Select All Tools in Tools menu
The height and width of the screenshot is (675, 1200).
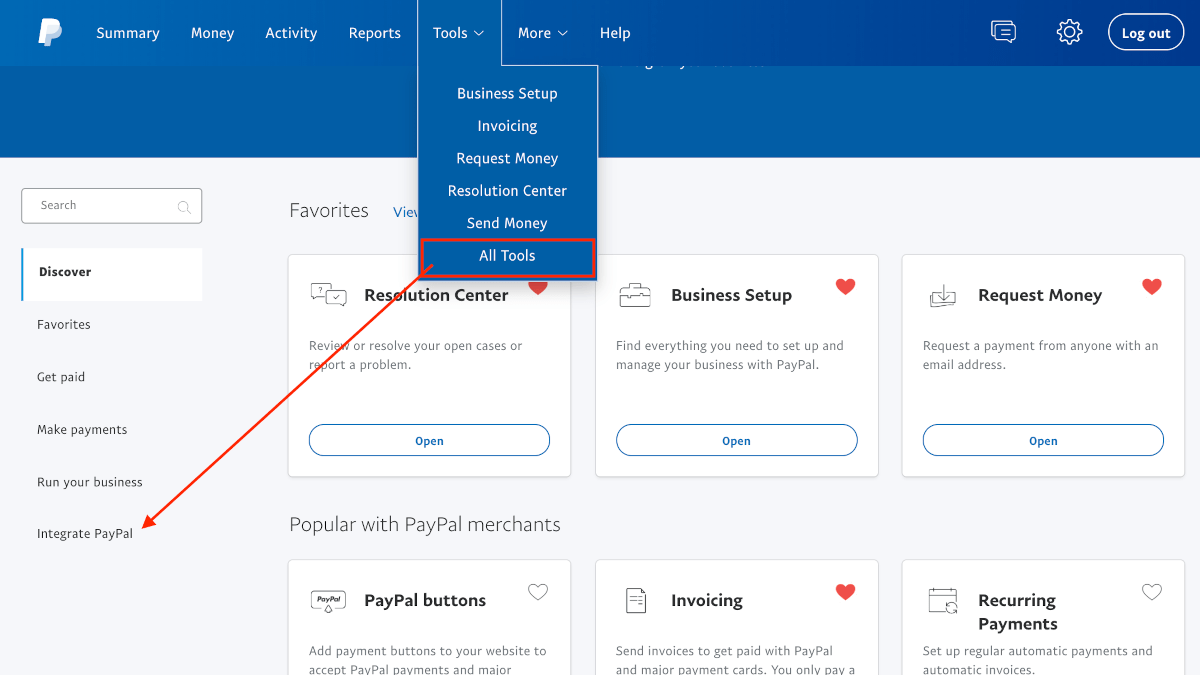[507, 256]
